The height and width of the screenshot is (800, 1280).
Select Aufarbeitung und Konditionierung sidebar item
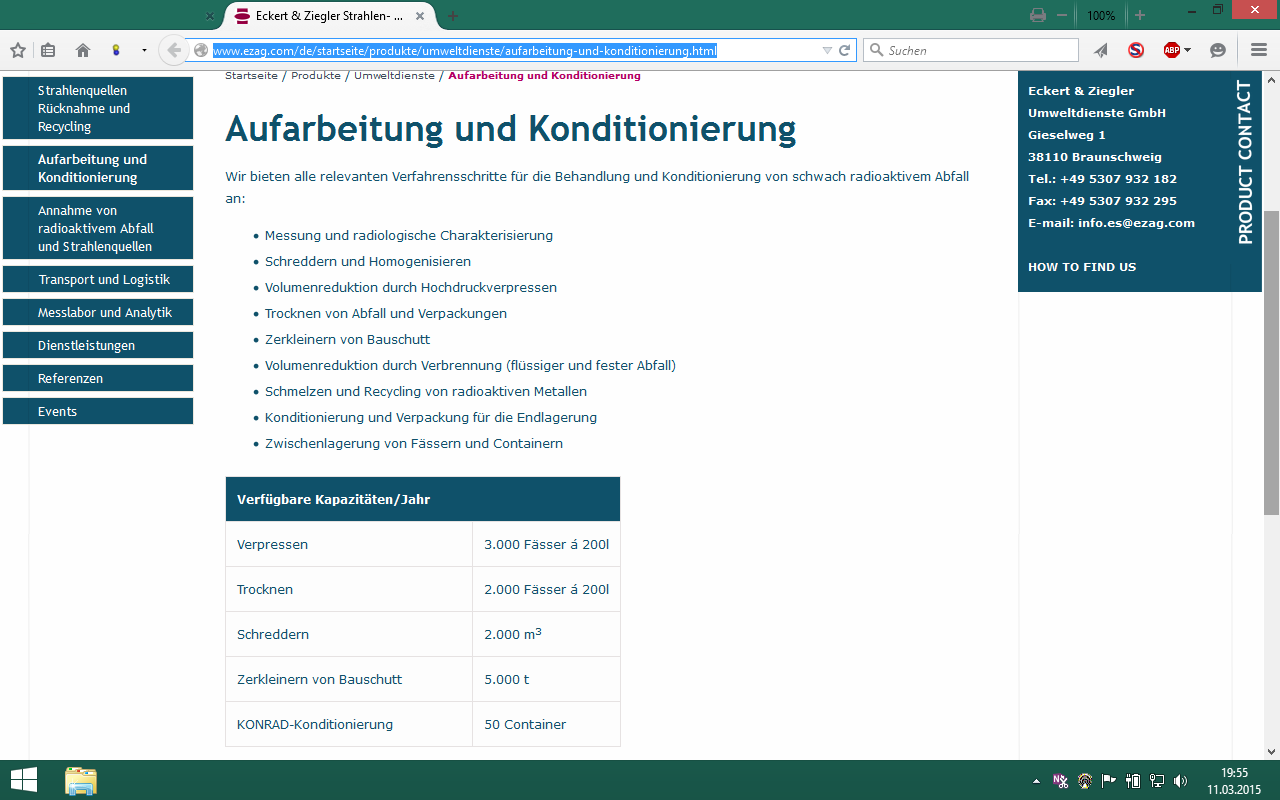(98, 168)
